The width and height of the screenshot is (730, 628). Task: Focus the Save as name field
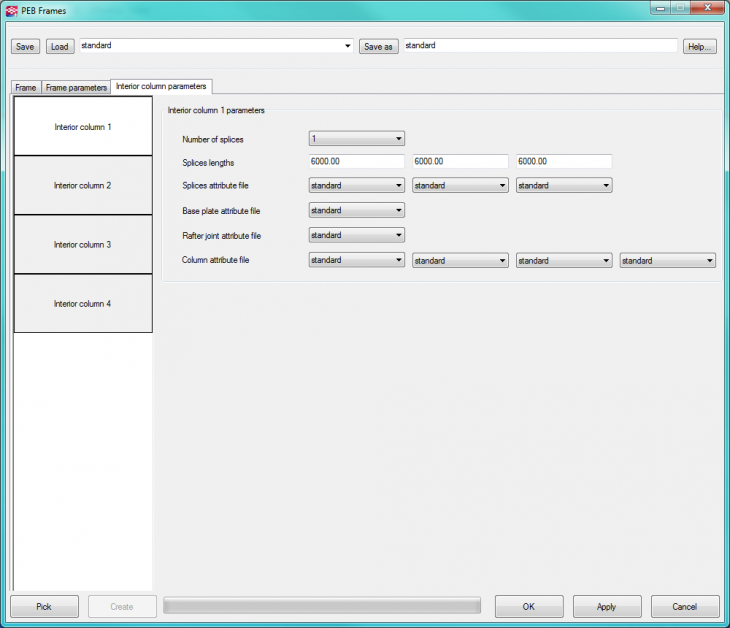[x=539, y=46]
